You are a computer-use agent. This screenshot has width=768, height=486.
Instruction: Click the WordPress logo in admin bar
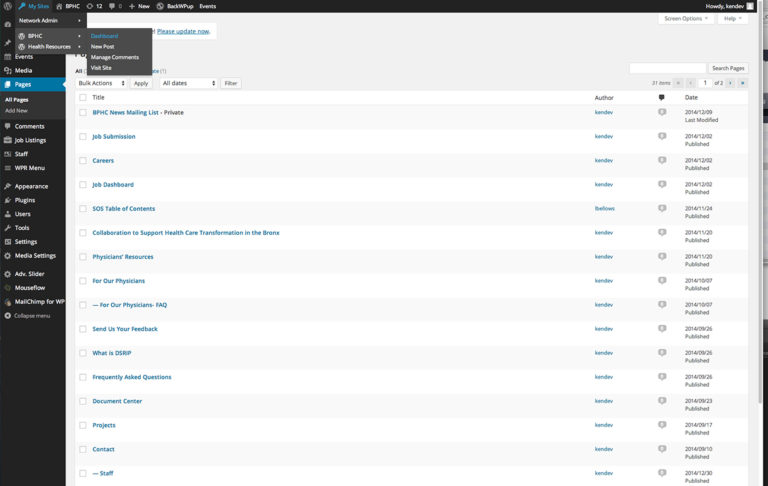tap(7, 6)
